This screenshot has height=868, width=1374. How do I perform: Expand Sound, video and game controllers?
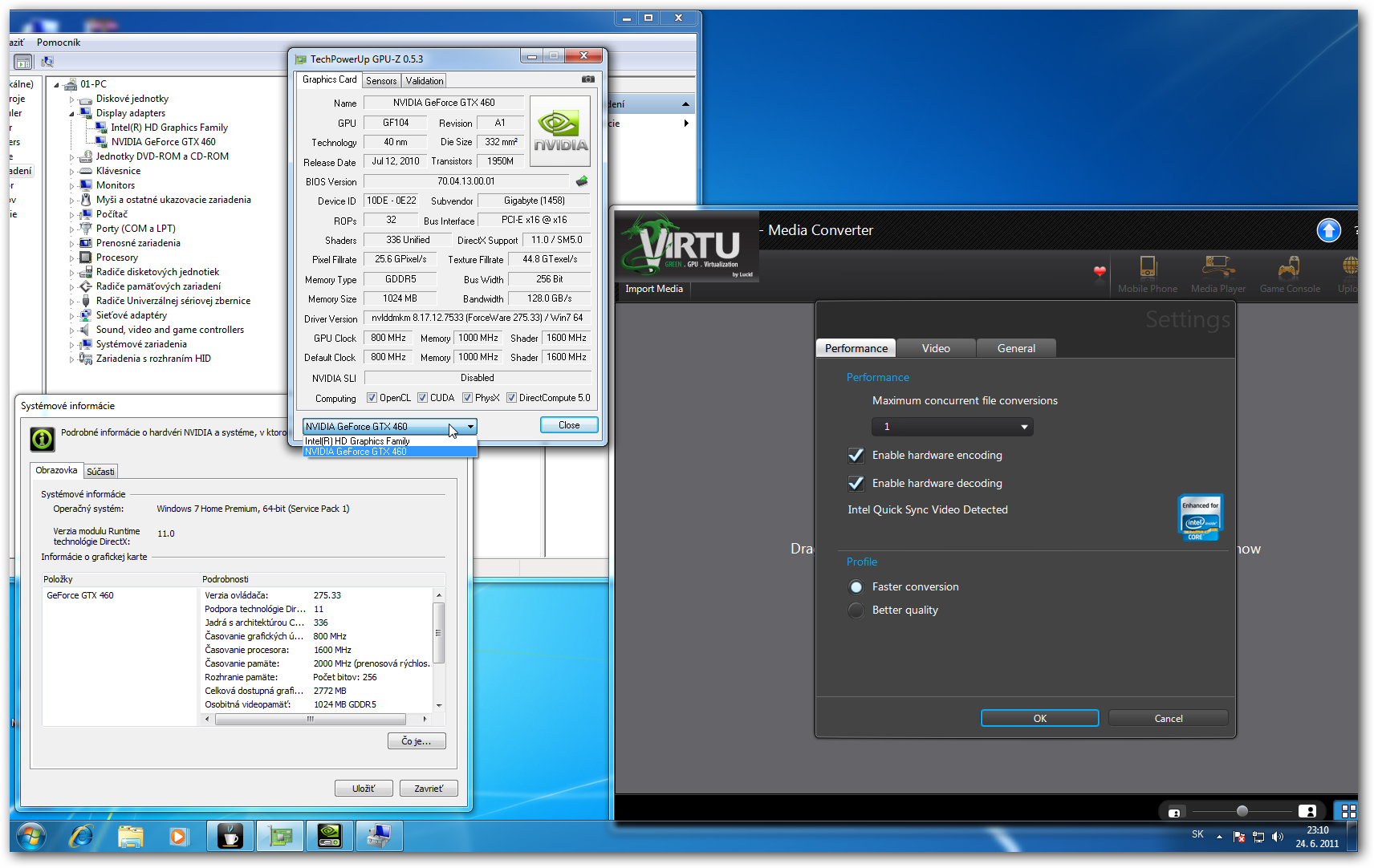point(71,331)
